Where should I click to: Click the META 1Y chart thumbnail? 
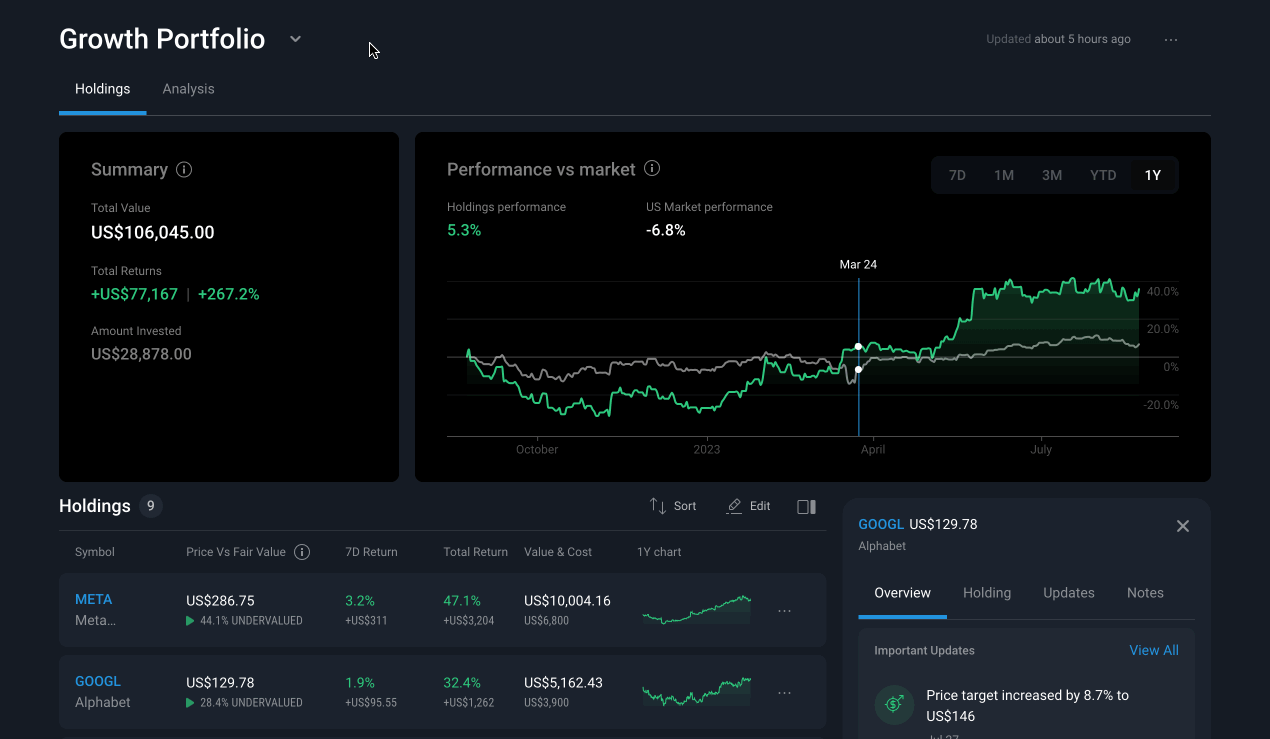[x=696, y=610]
